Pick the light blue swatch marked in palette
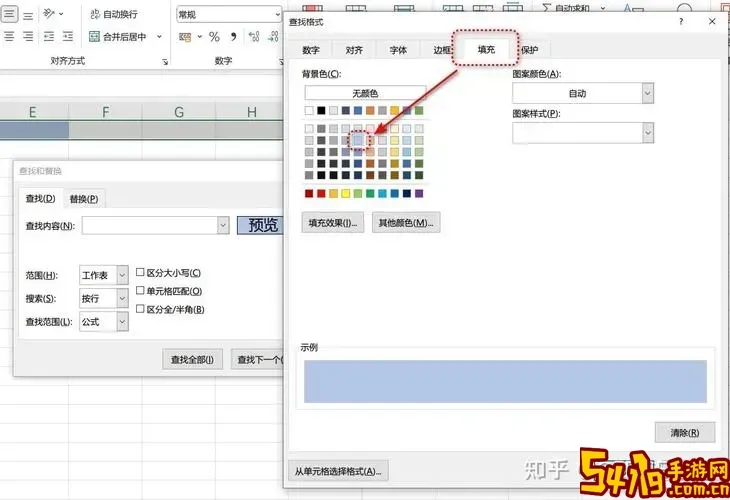Viewport: 730px width, 500px height. [x=358, y=140]
